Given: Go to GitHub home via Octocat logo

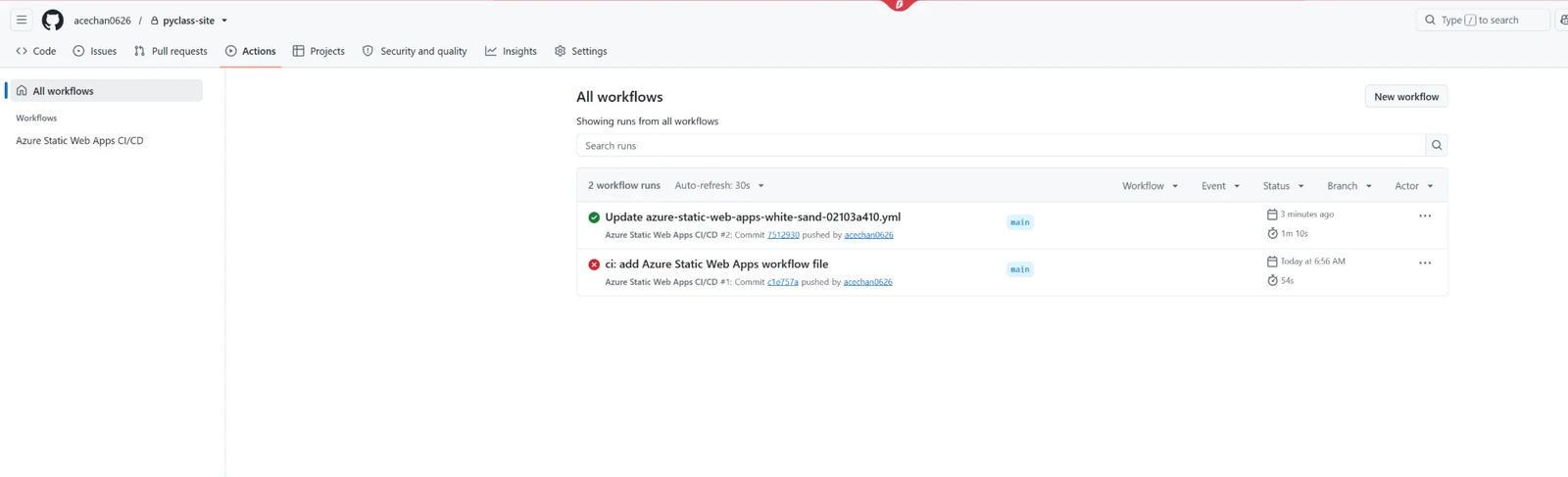Looking at the screenshot, I should pos(53,20).
